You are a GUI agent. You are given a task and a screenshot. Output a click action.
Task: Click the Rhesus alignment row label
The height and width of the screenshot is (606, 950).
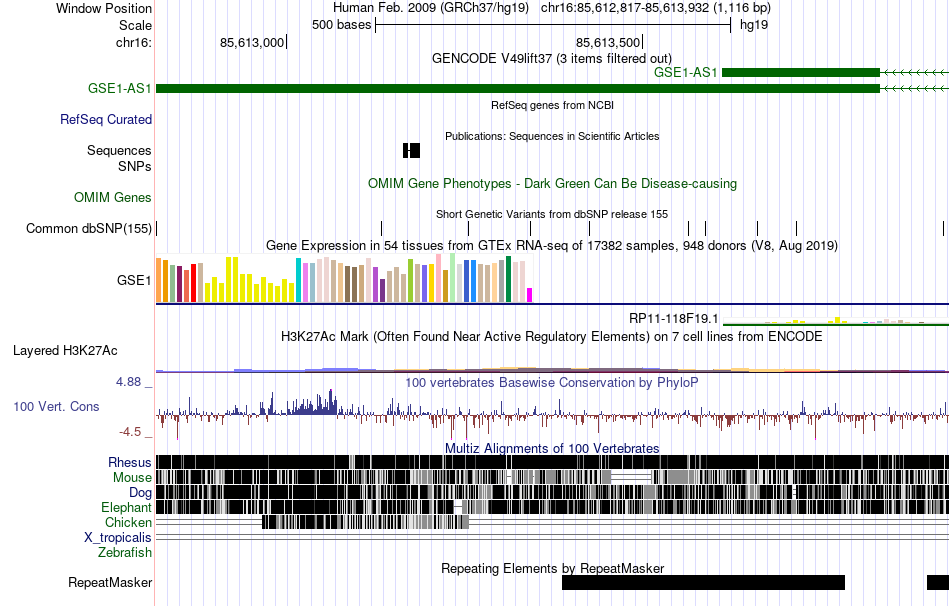click(x=130, y=462)
